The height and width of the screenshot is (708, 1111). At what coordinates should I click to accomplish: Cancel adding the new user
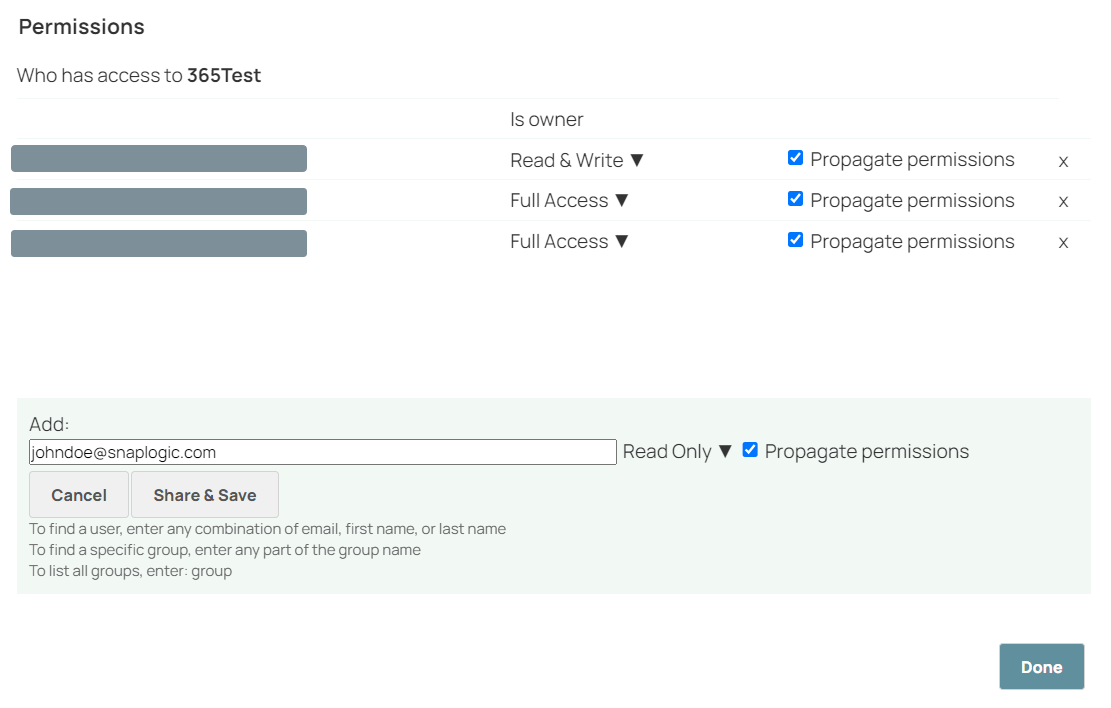tap(78, 494)
